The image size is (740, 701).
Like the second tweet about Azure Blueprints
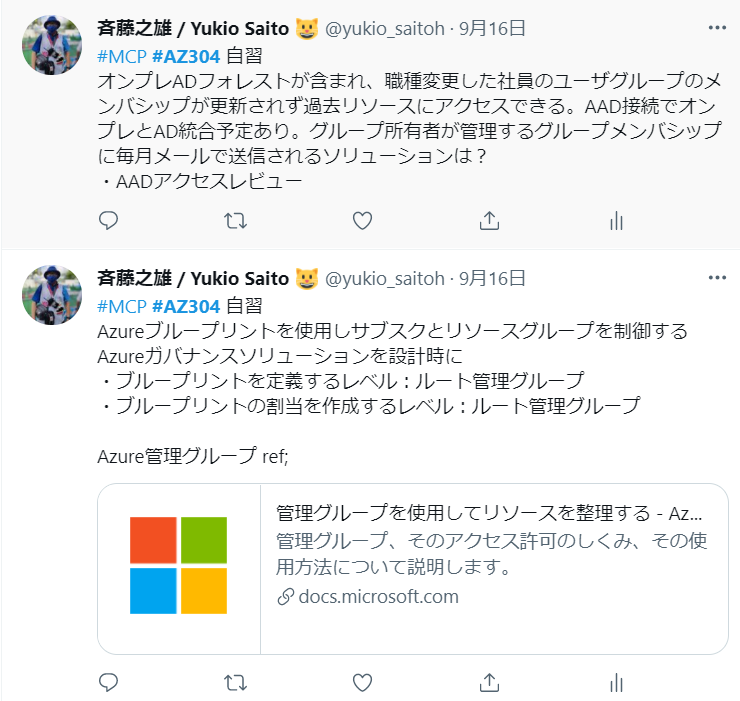362,682
